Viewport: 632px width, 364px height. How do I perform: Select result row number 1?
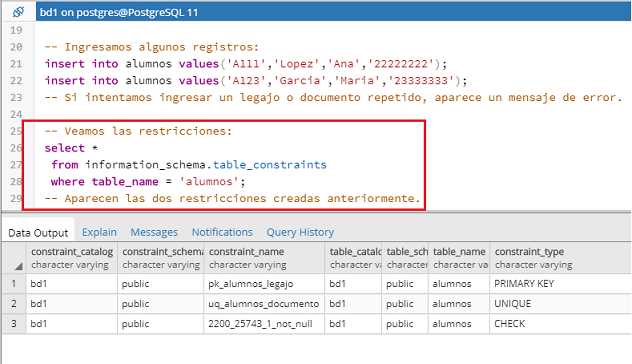pyautogui.click(x=14, y=284)
